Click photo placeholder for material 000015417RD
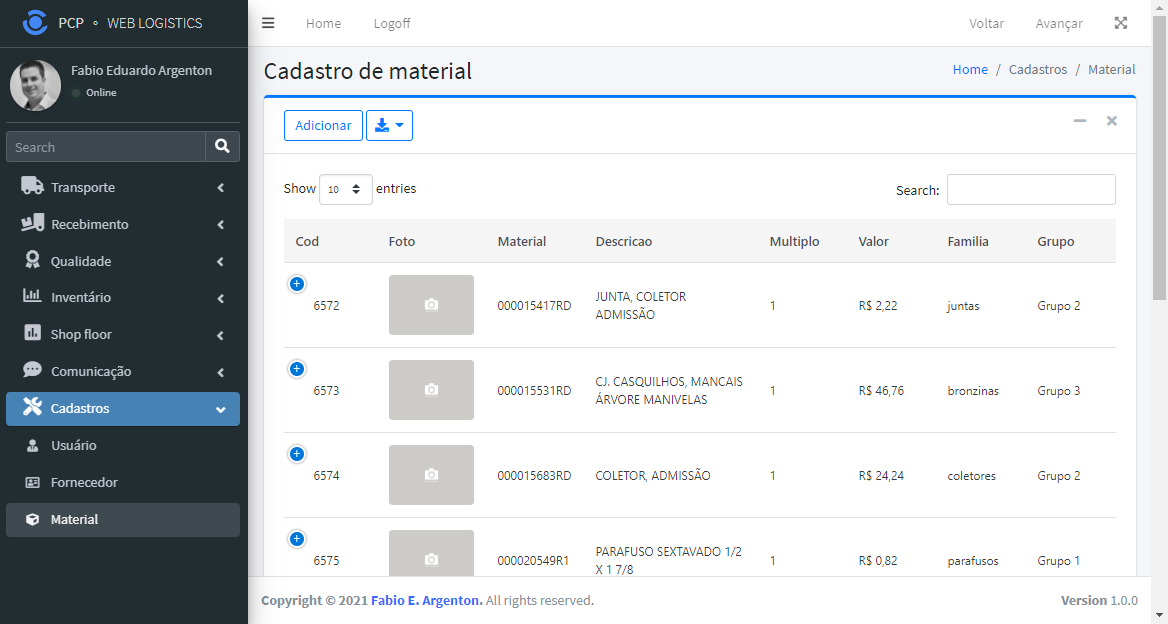This screenshot has height=624, width=1168. tap(431, 305)
